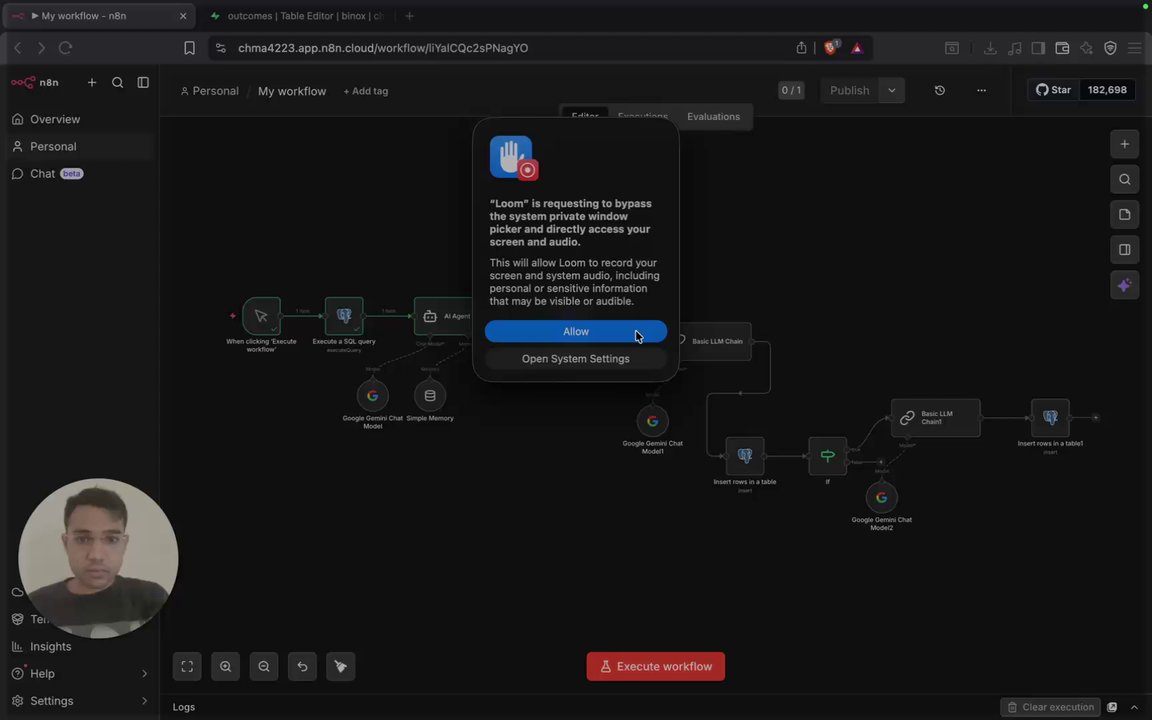Expand the Help sidebar menu
Screen dimensions: 1152x720
click(x=79, y=674)
